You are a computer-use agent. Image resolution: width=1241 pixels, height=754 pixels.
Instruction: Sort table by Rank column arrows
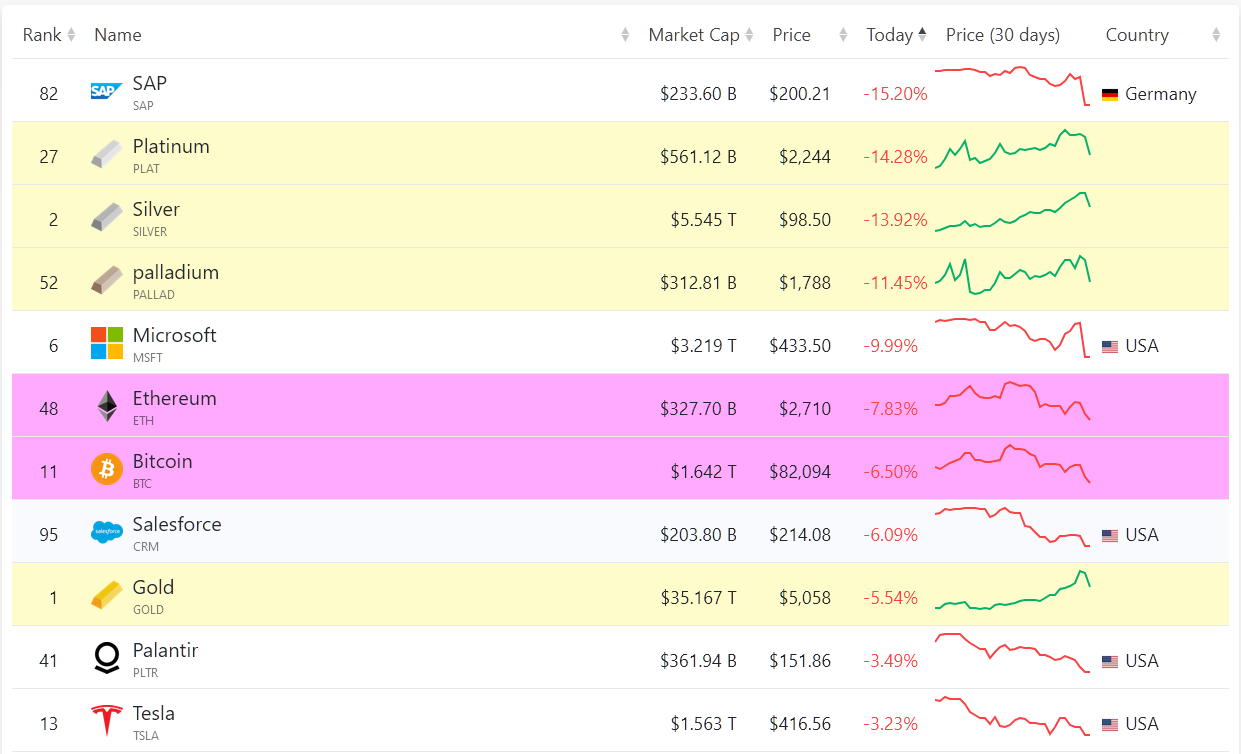pyautogui.click(x=71, y=35)
